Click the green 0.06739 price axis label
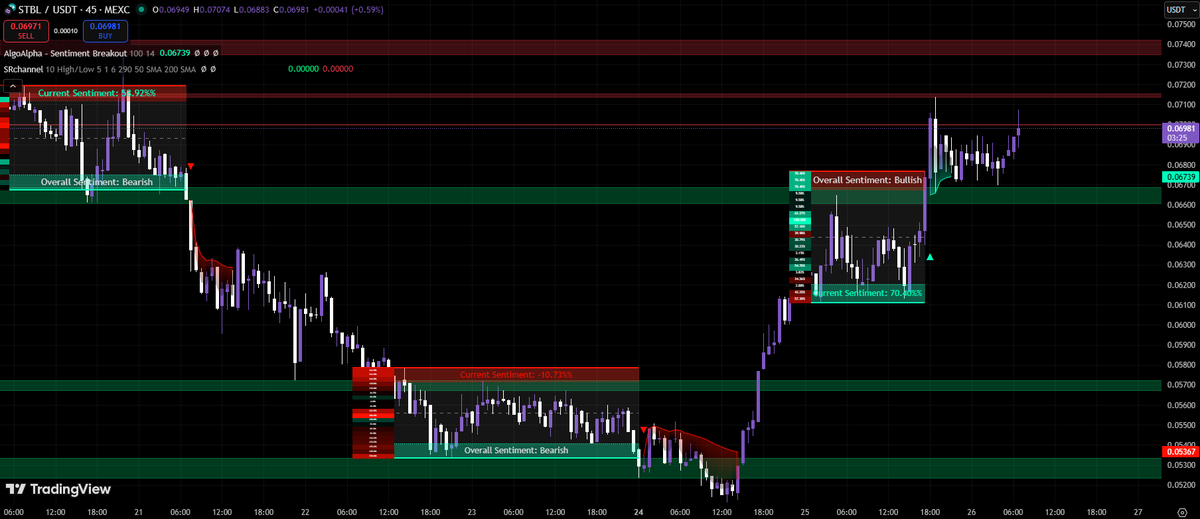The image size is (1200, 519). (1180, 176)
